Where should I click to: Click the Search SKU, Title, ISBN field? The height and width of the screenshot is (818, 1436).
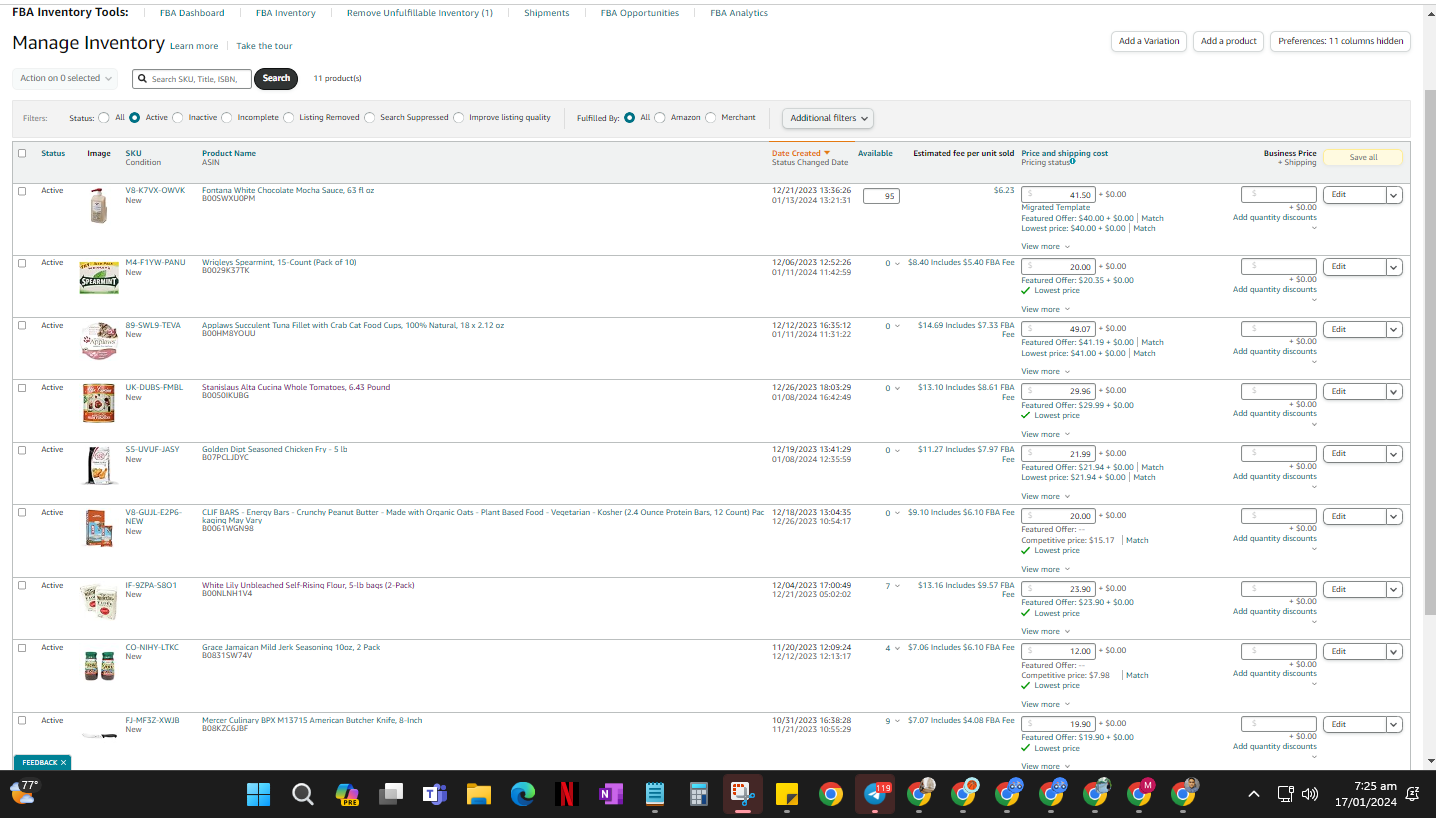(192, 78)
